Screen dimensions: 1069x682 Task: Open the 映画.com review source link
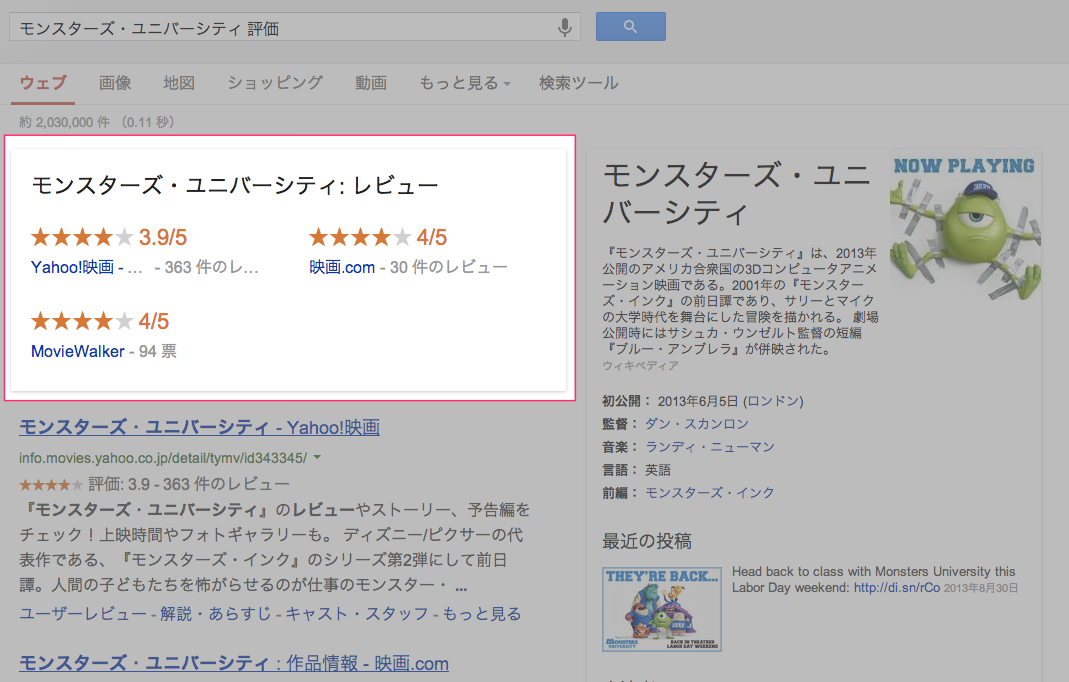coord(342,267)
